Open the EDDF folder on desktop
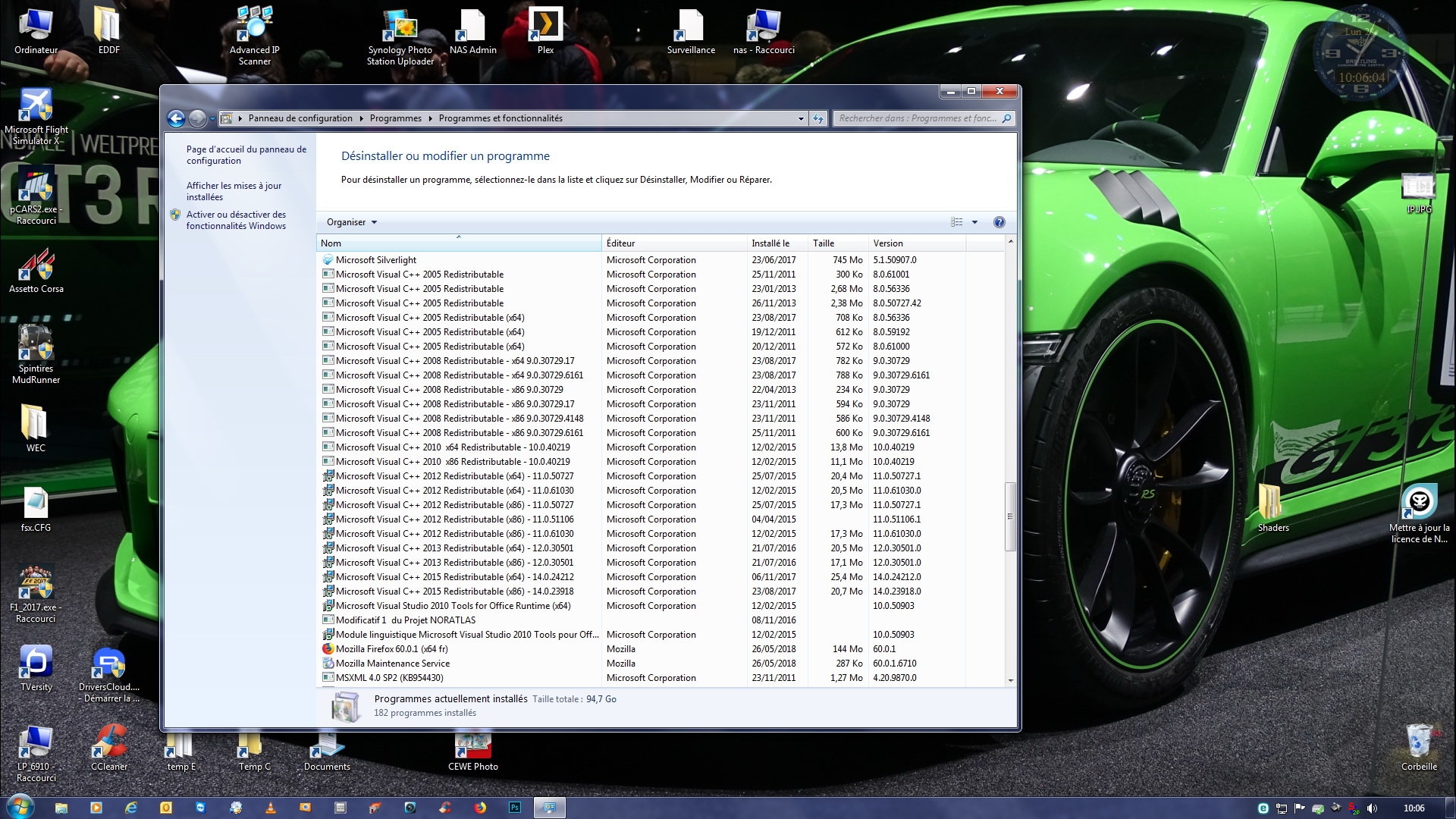 coord(108,32)
